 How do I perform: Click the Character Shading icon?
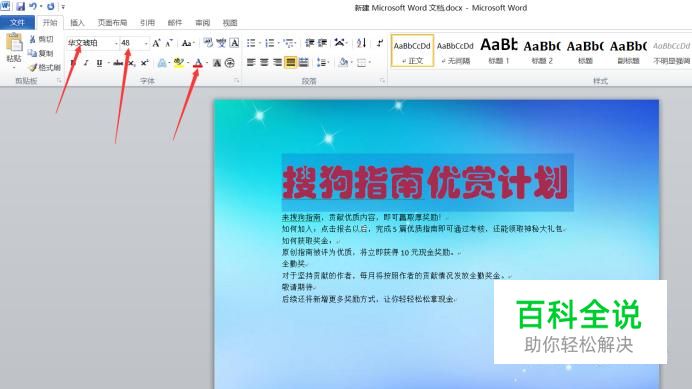click(x=217, y=63)
